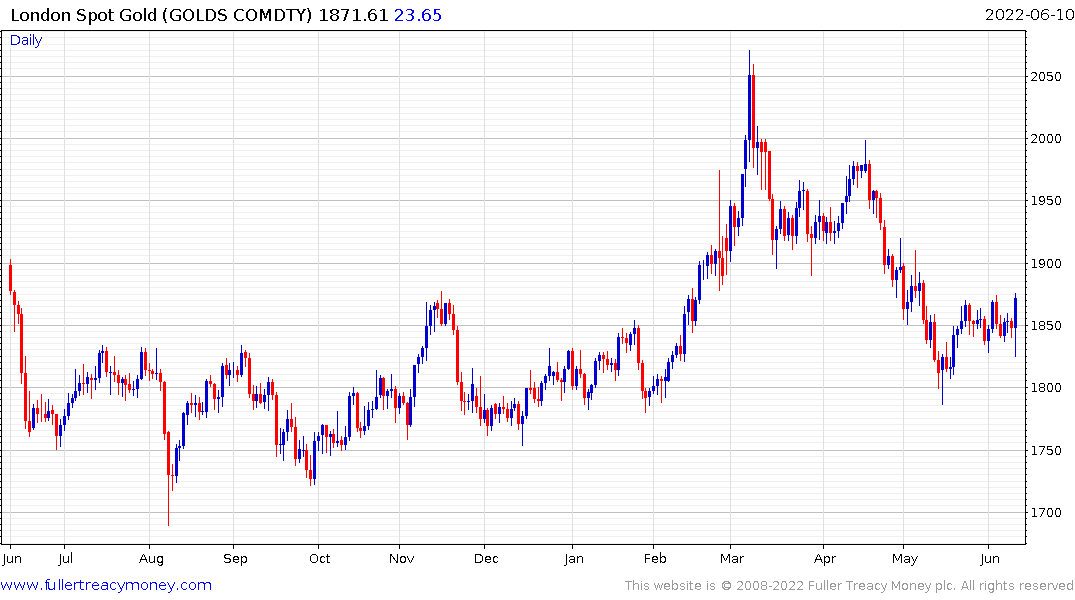Click the blue change value 23.65
This screenshot has width=1075, height=600.
(x=418, y=15)
